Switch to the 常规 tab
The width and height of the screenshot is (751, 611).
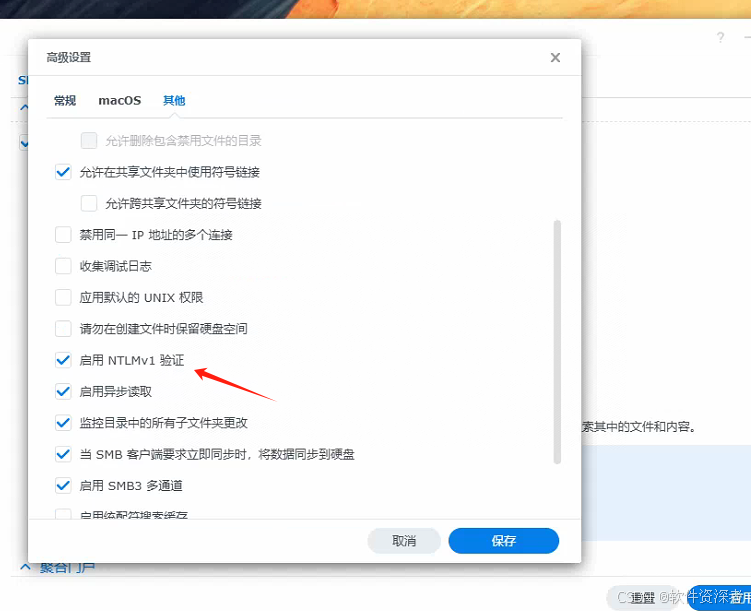click(65, 101)
